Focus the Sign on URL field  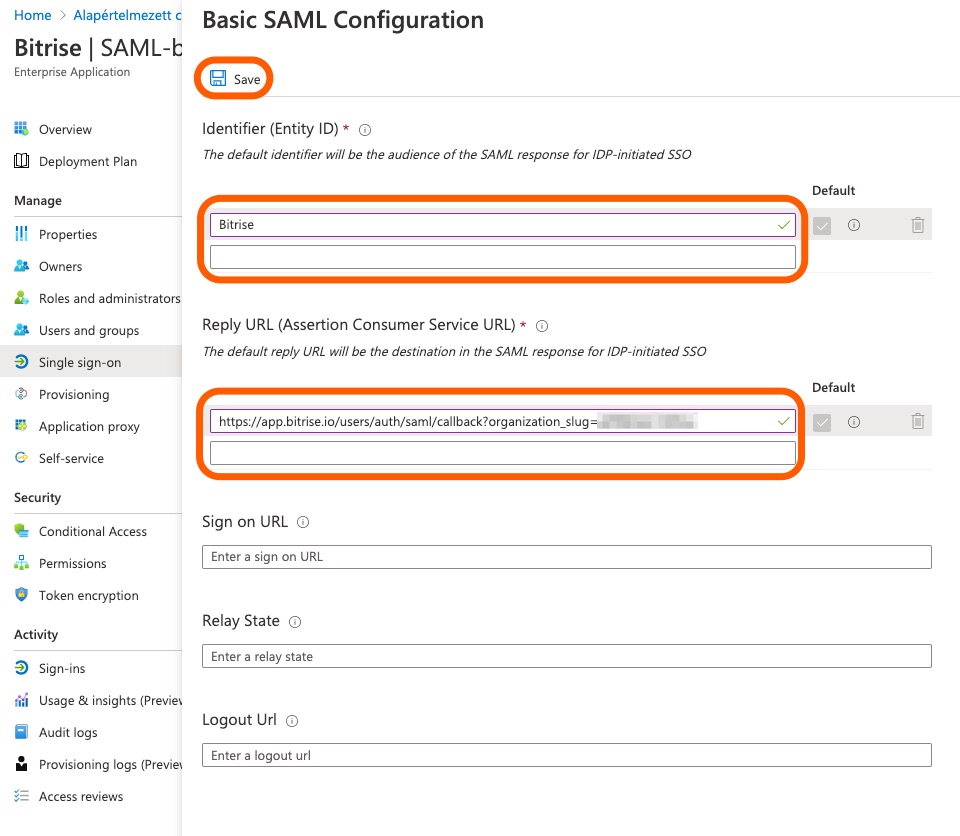(x=566, y=557)
